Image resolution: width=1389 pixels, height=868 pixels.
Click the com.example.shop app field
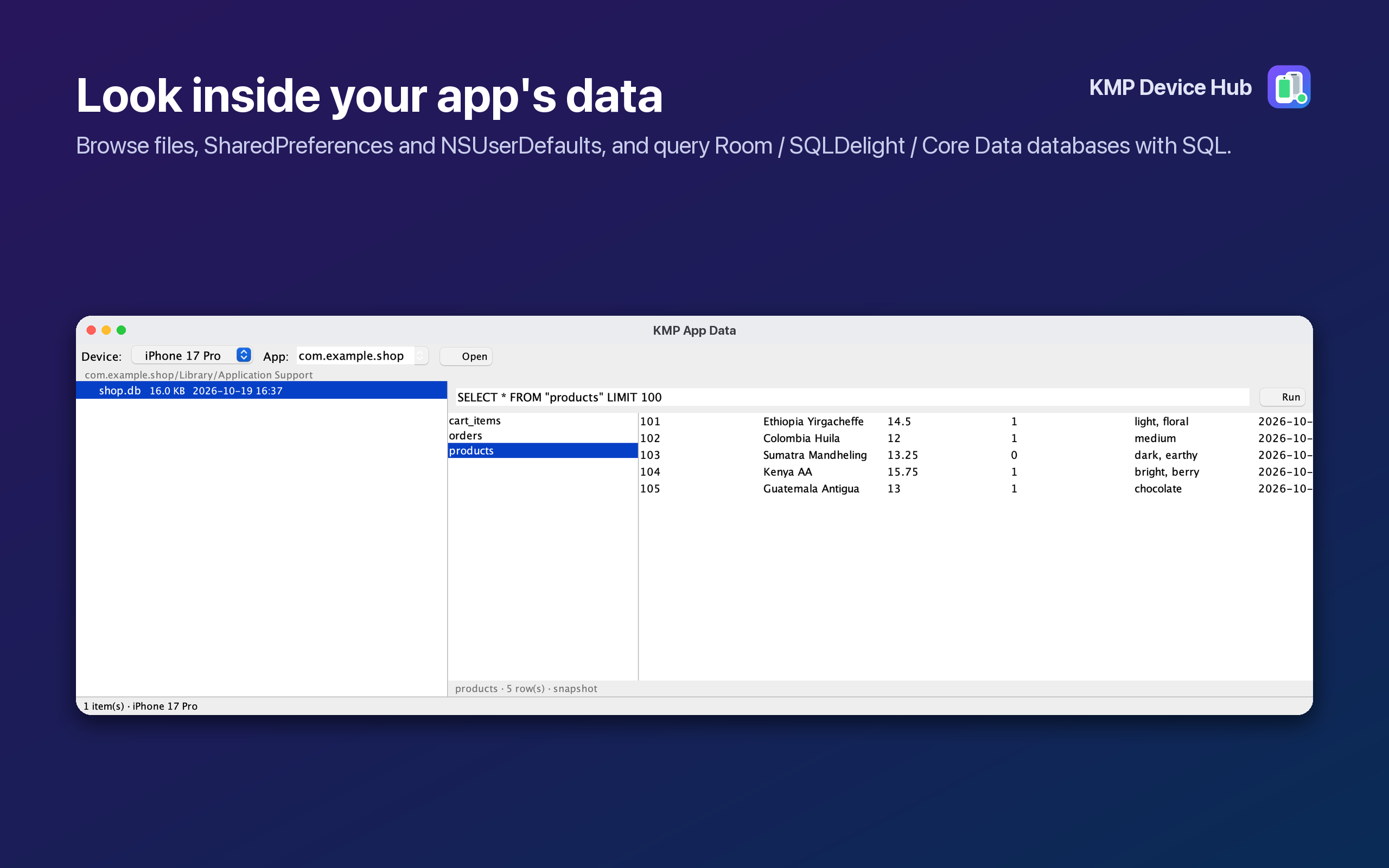point(356,355)
